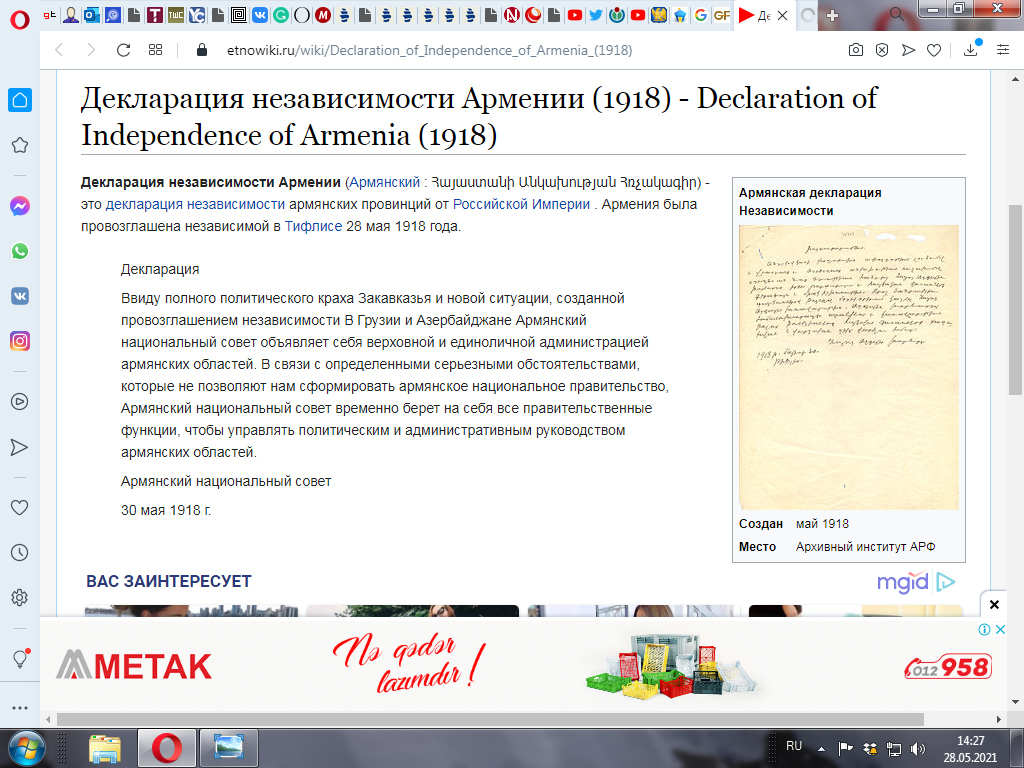Image resolution: width=1024 pixels, height=768 pixels.
Task: Open the image viewer taskbar button
Action: 228,748
